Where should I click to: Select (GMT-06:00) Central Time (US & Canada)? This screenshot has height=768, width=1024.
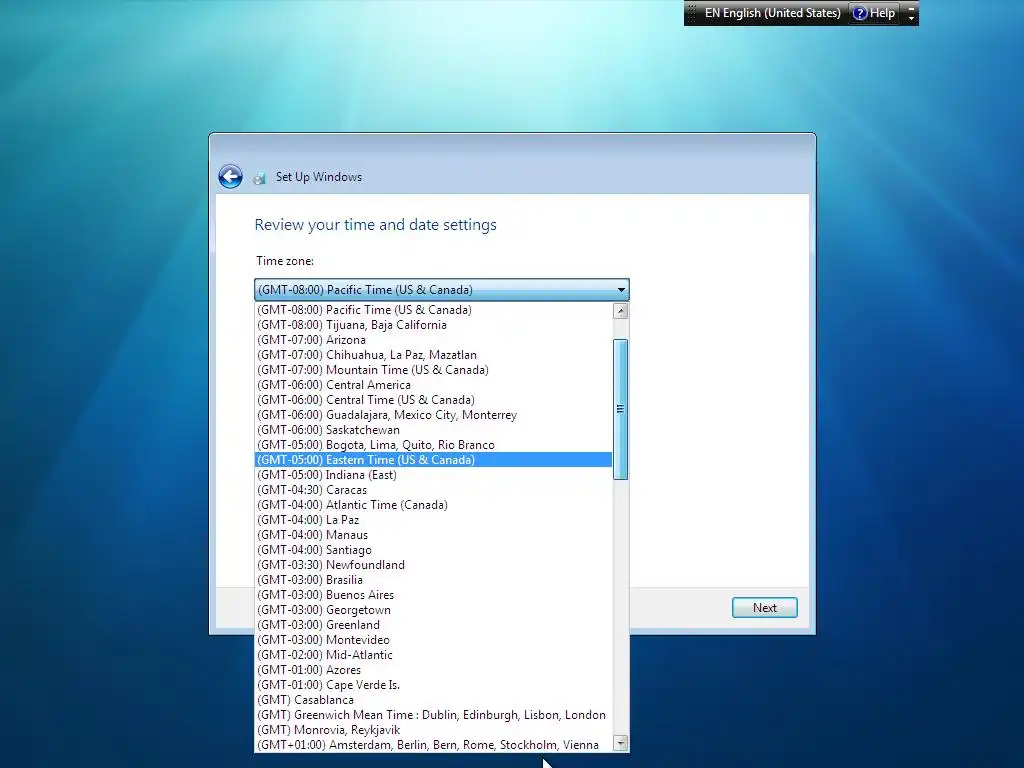click(x=433, y=400)
